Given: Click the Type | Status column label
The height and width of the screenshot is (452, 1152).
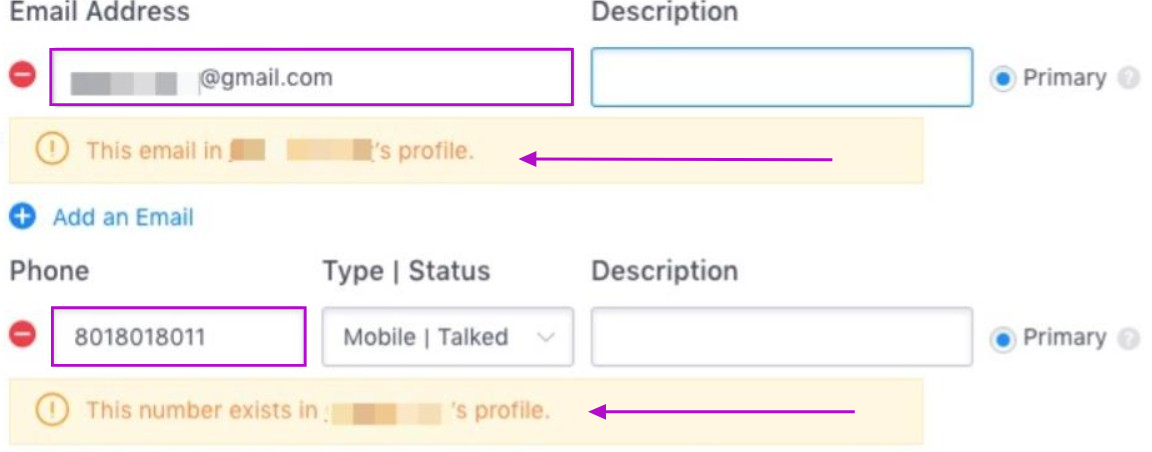Looking at the screenshot, I should pyautogui.click(x=406, y=271).
